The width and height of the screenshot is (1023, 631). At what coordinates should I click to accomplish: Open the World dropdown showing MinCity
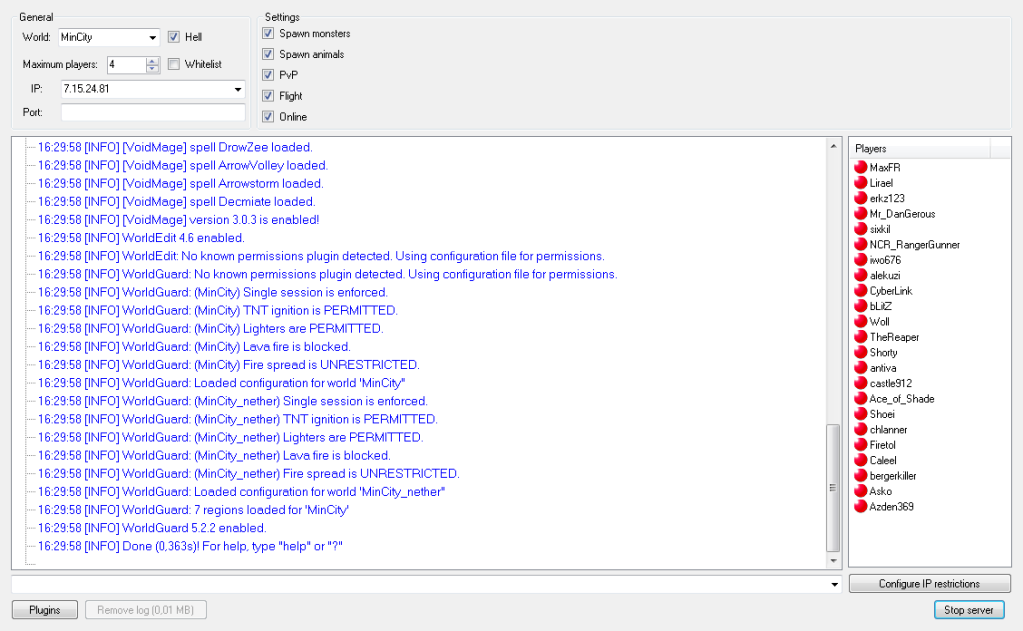[x=152, y=37]
